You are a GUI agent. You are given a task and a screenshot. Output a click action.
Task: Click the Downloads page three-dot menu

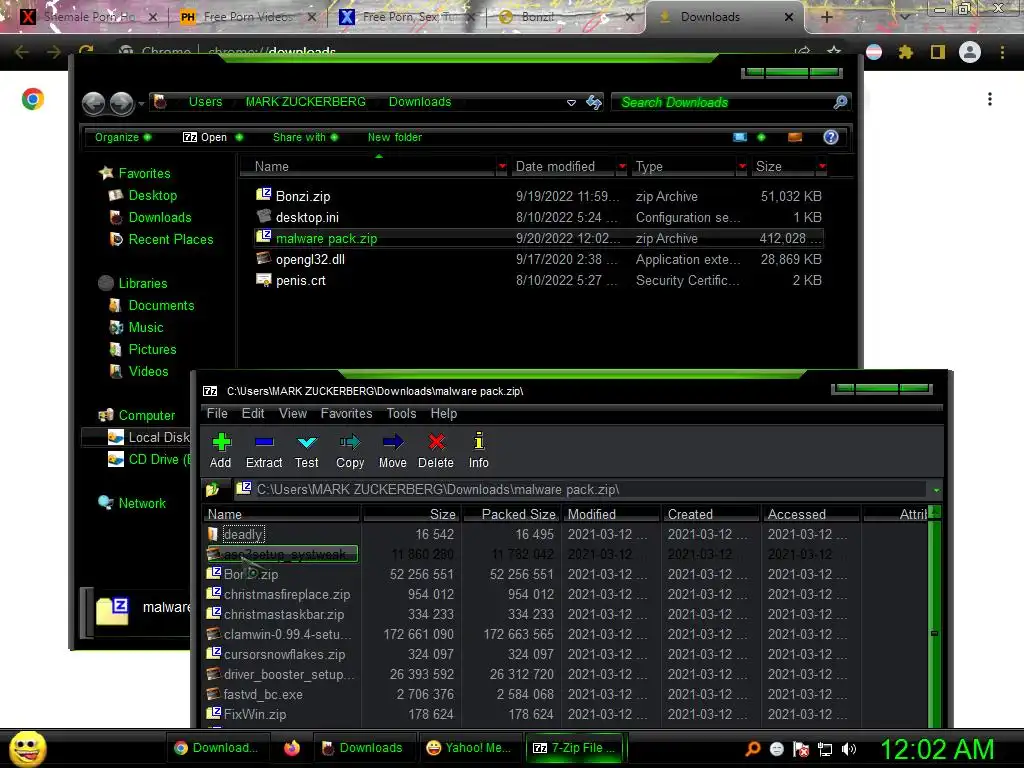click(x=990, y=99)
